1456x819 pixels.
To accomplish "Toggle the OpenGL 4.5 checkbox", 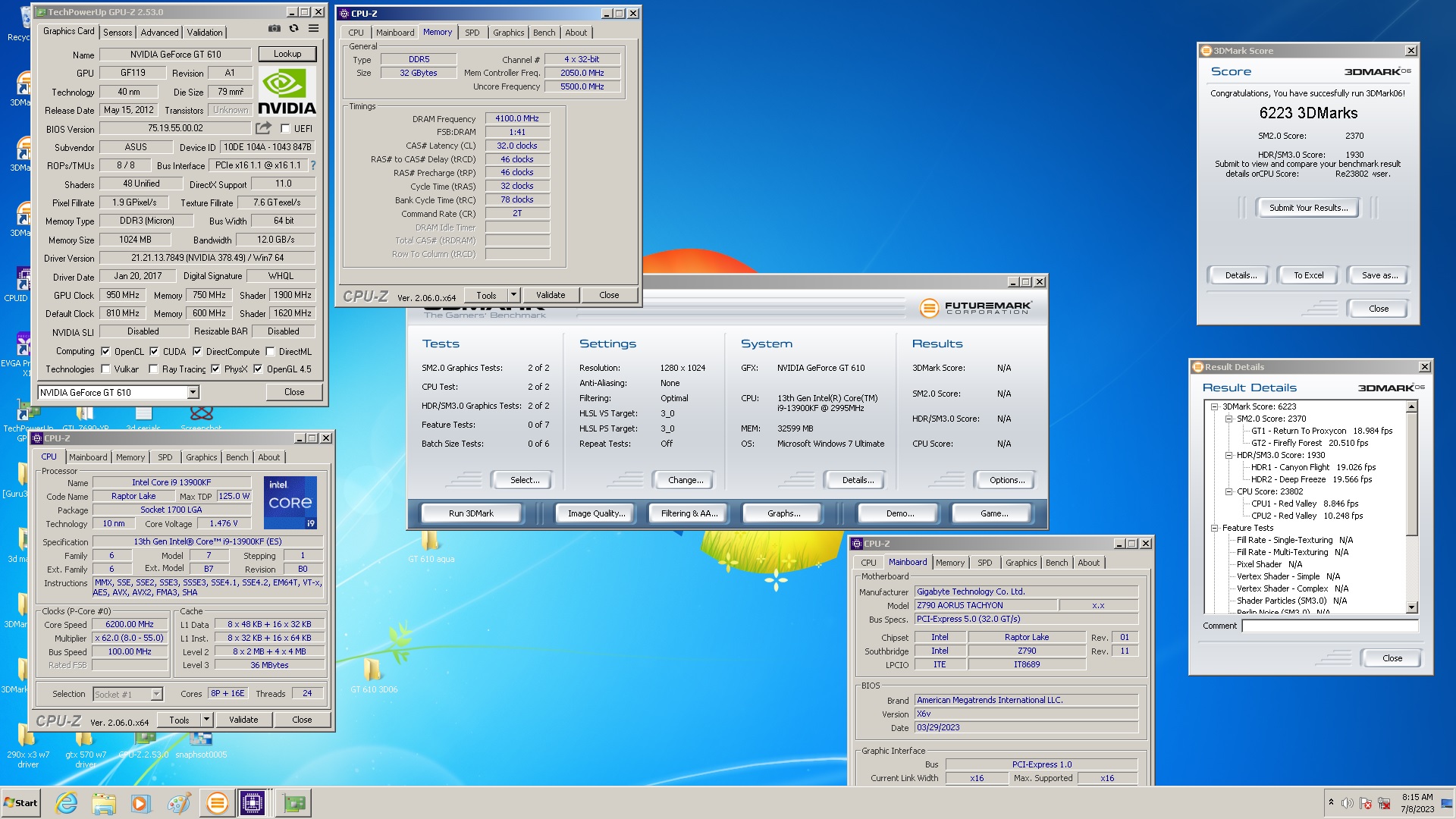I will pos(258,369).
